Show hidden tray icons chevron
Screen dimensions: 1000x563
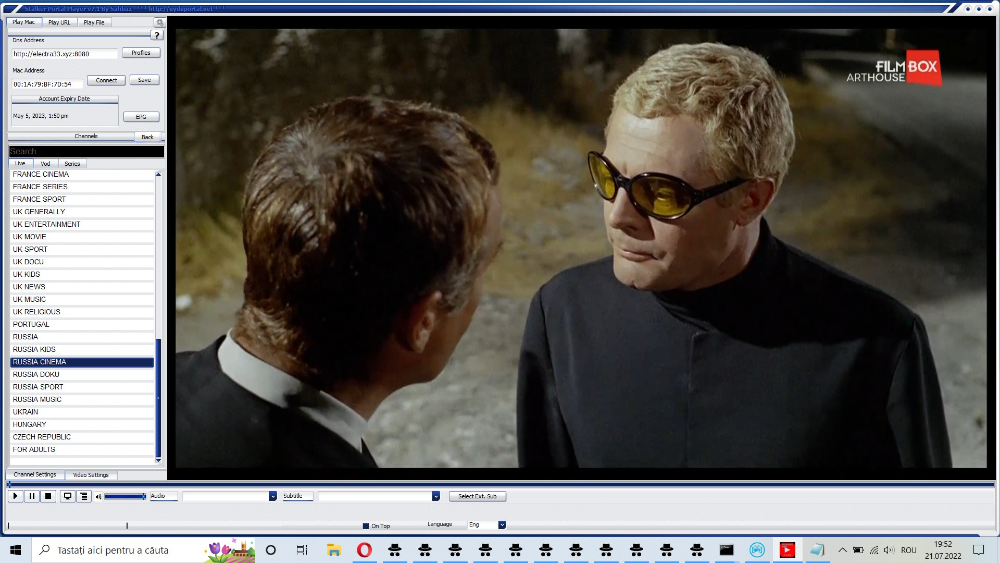tap(842, 550)
